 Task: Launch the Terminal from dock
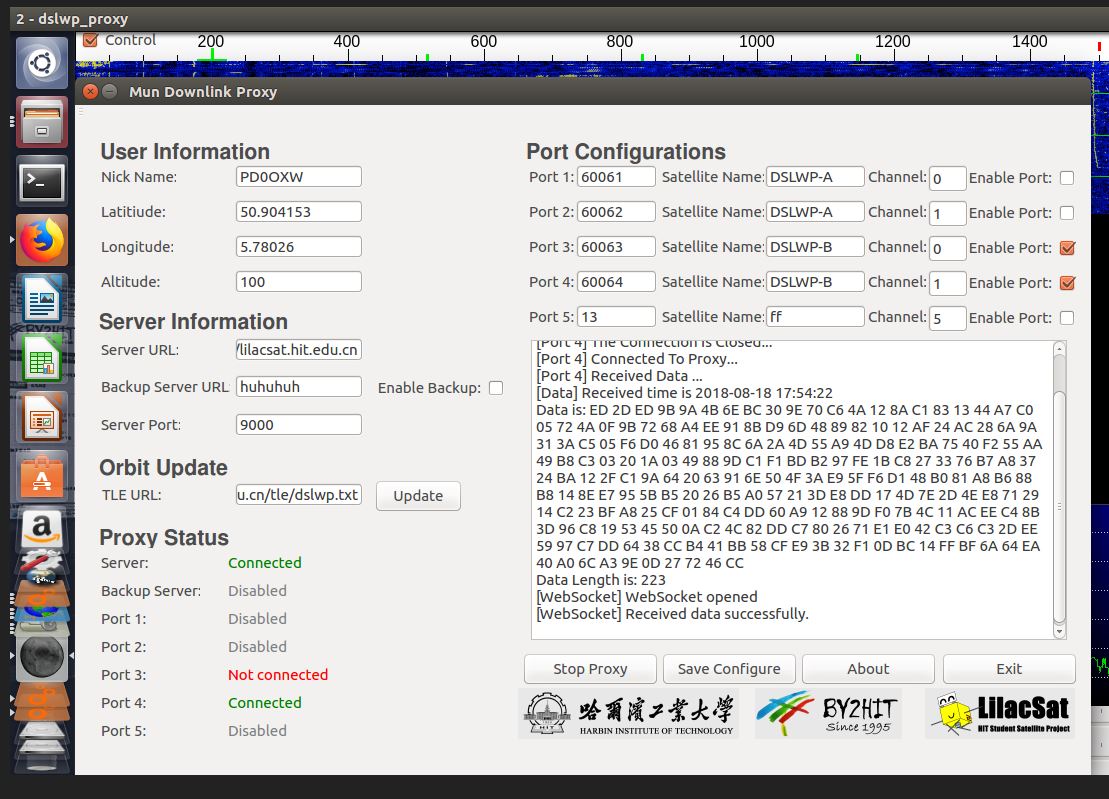42,182
